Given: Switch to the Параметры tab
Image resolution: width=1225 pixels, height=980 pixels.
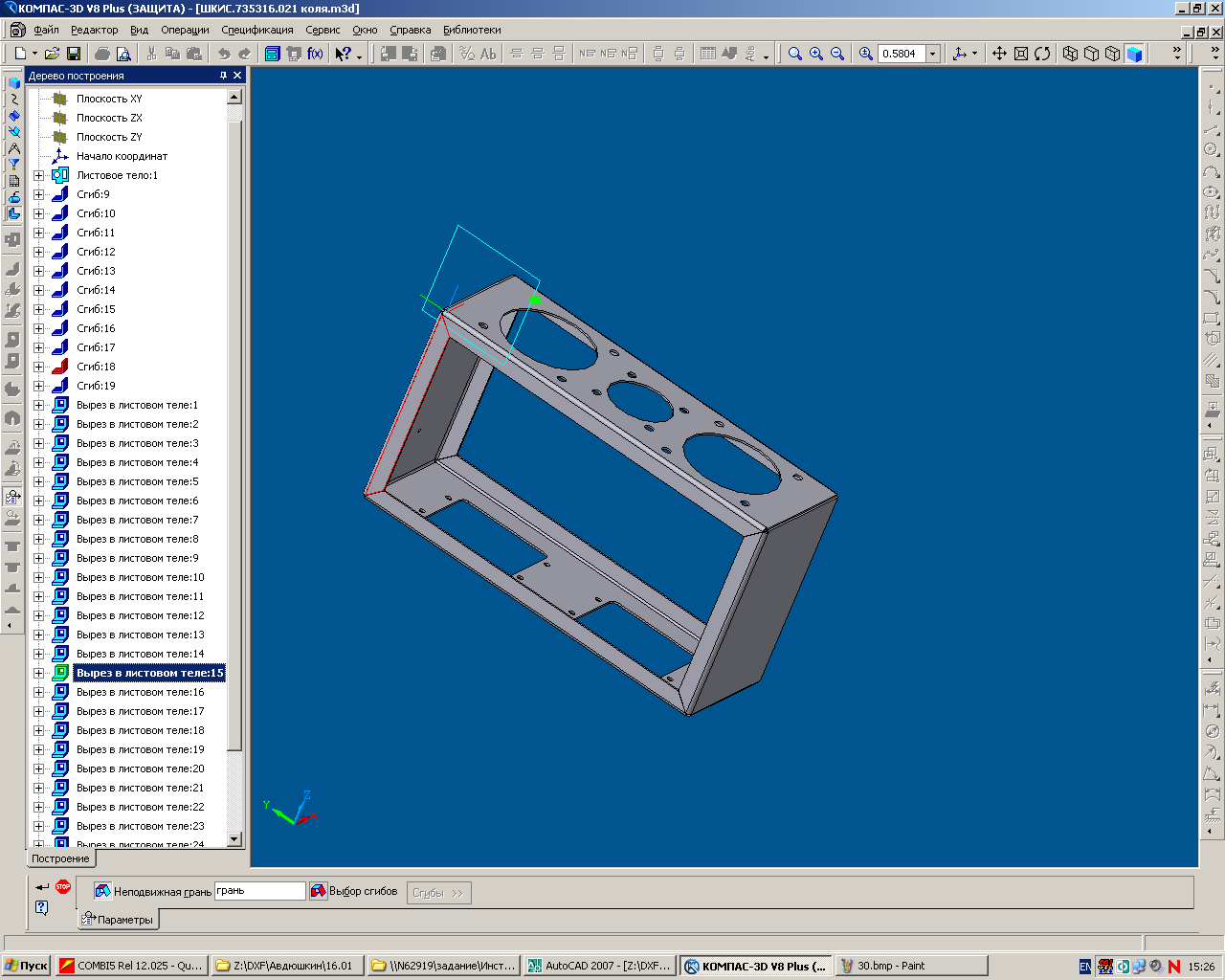Looking at the screenshot, I should pos(118,920).
